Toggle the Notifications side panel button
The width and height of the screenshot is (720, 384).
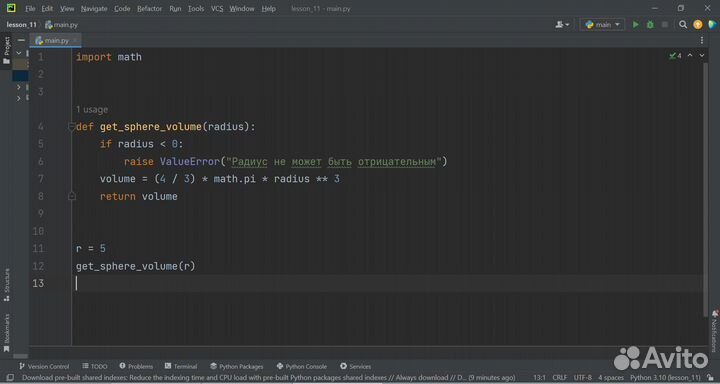point(714,331)
